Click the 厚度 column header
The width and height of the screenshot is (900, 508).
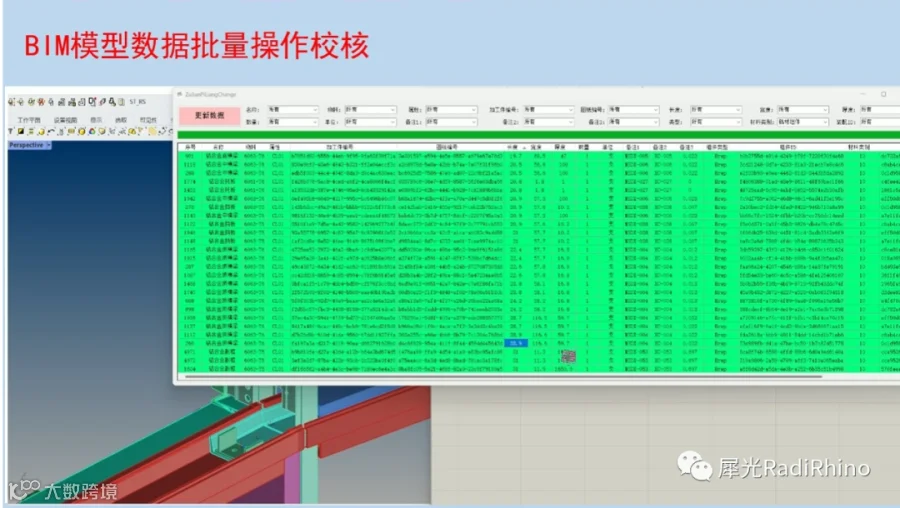pyautogui.click(x=560, y=148)
